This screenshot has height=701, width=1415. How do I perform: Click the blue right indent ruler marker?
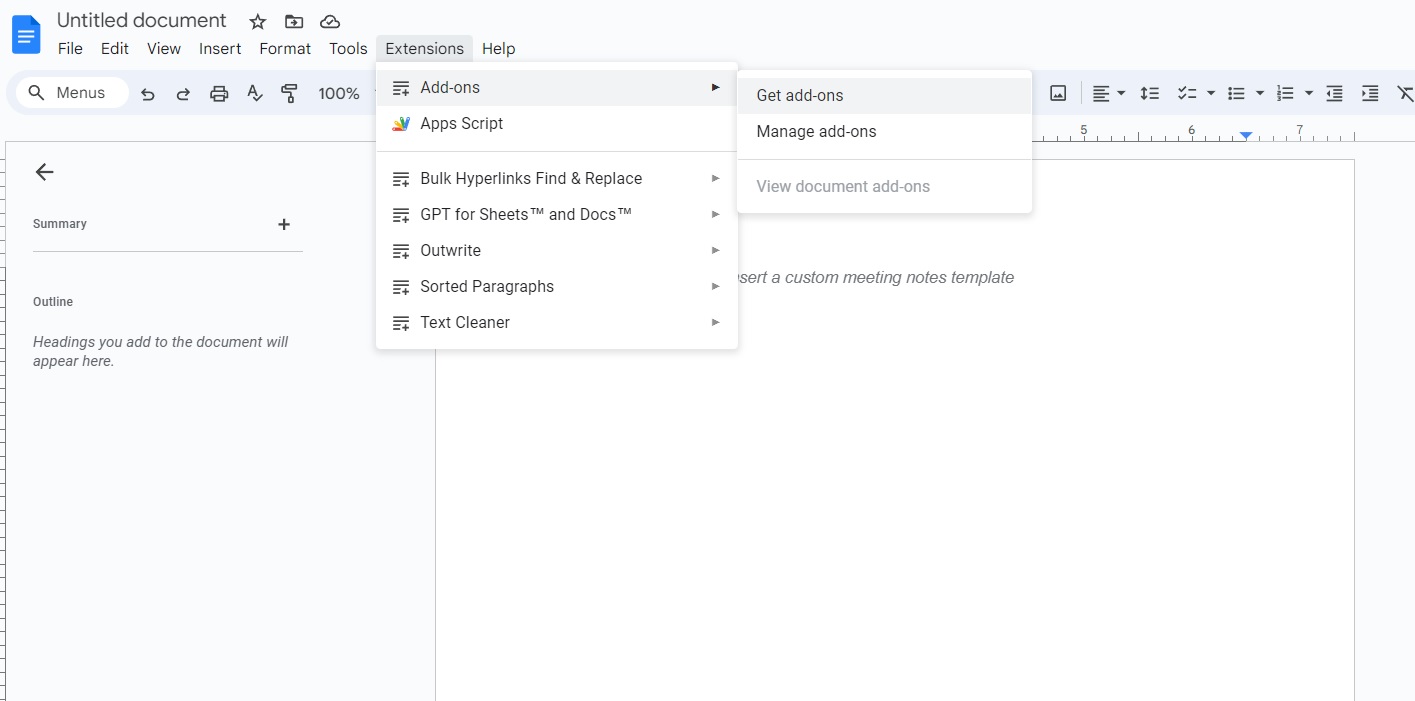(x=1246, y=135)
